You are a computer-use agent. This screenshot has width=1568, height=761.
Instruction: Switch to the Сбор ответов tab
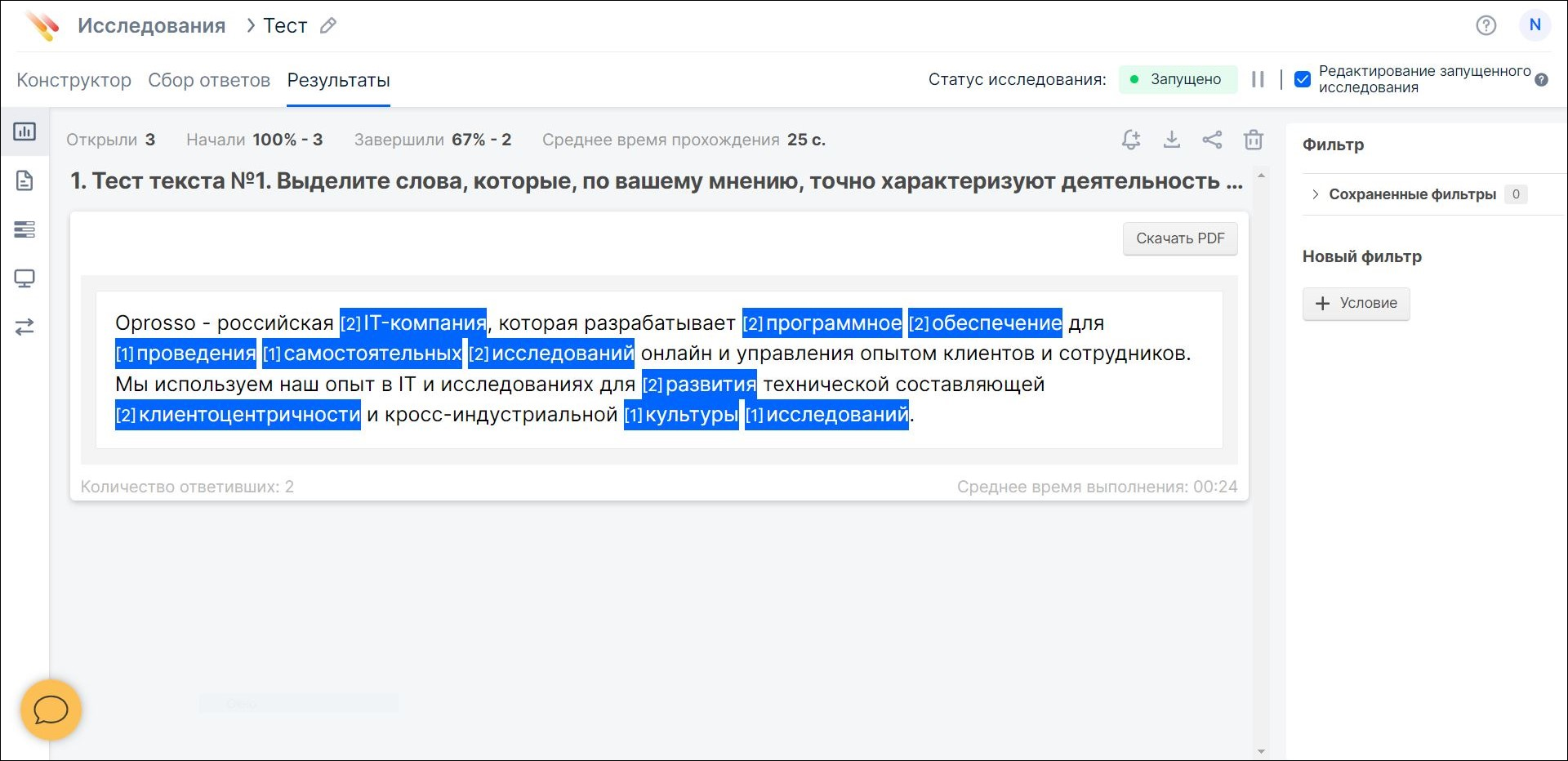[209, 80]
